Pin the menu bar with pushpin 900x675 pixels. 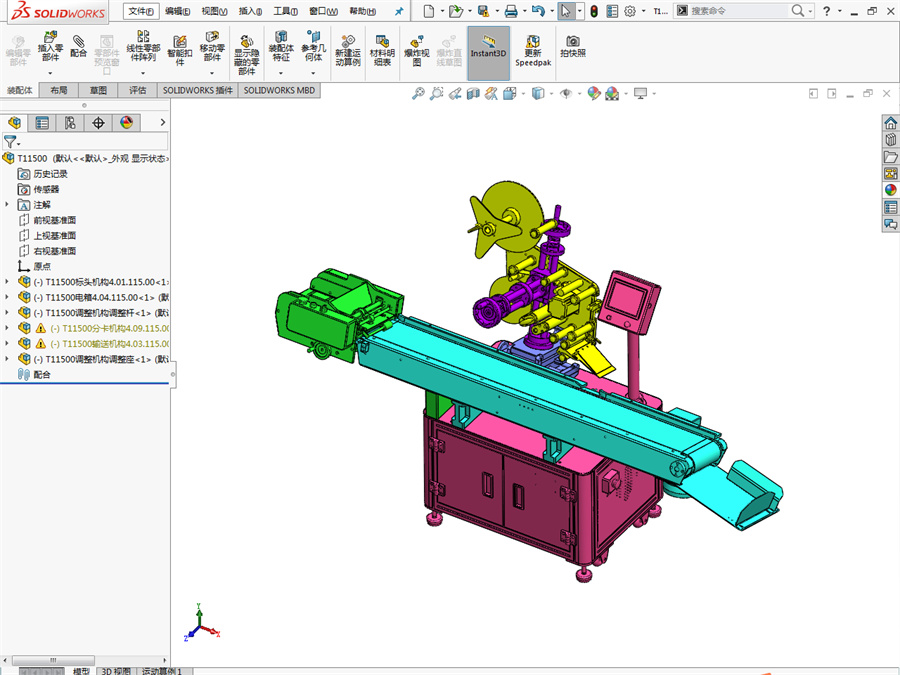(399, 11)
